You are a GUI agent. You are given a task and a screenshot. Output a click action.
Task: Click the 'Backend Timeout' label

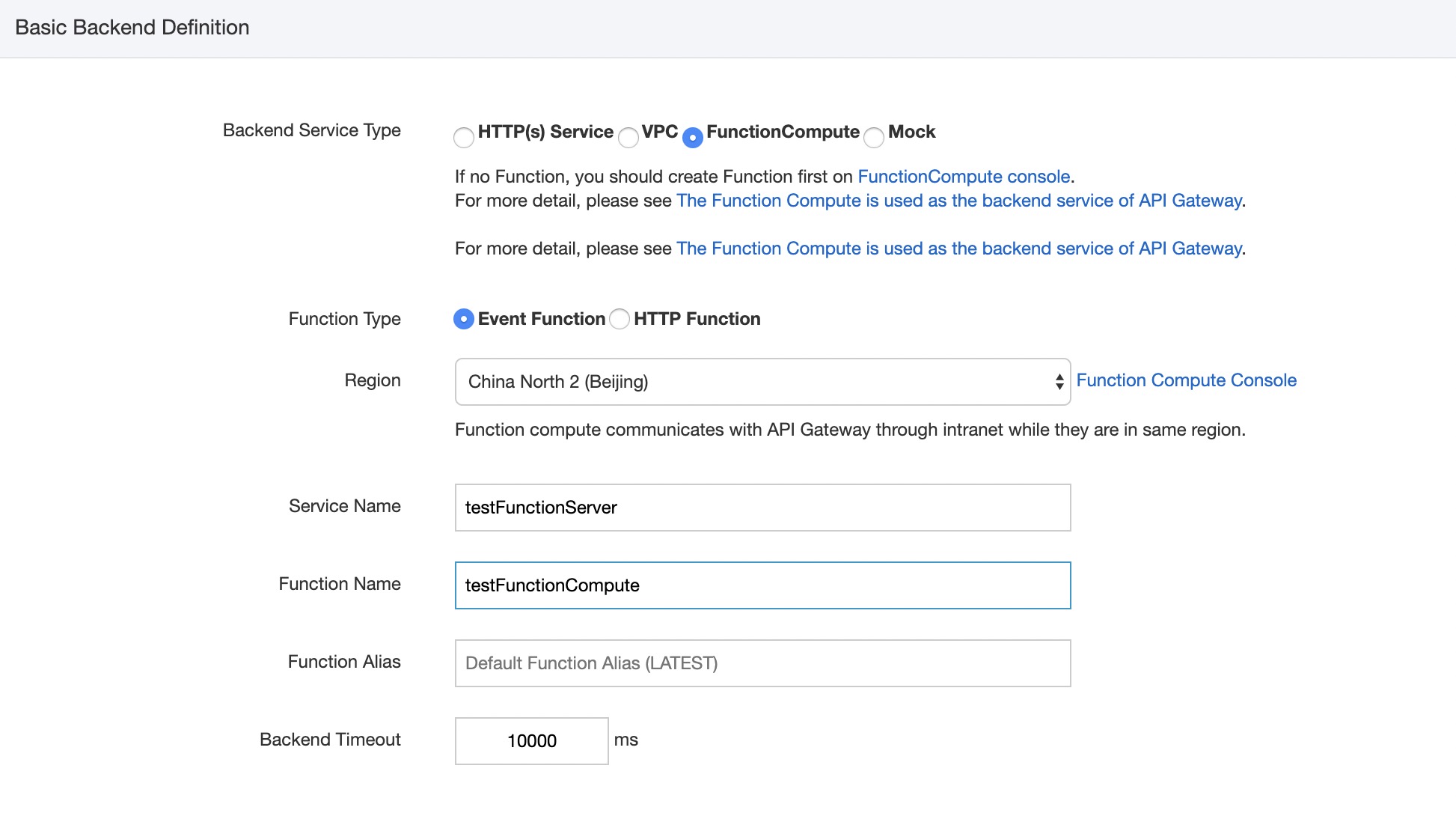330,740
